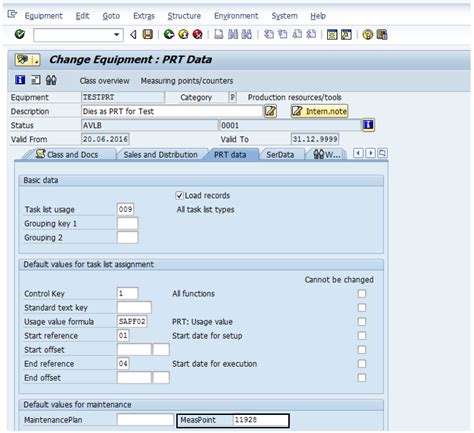Click Measuring points/counters button
This screenshot has height=433, width=474.
(187, 81)
